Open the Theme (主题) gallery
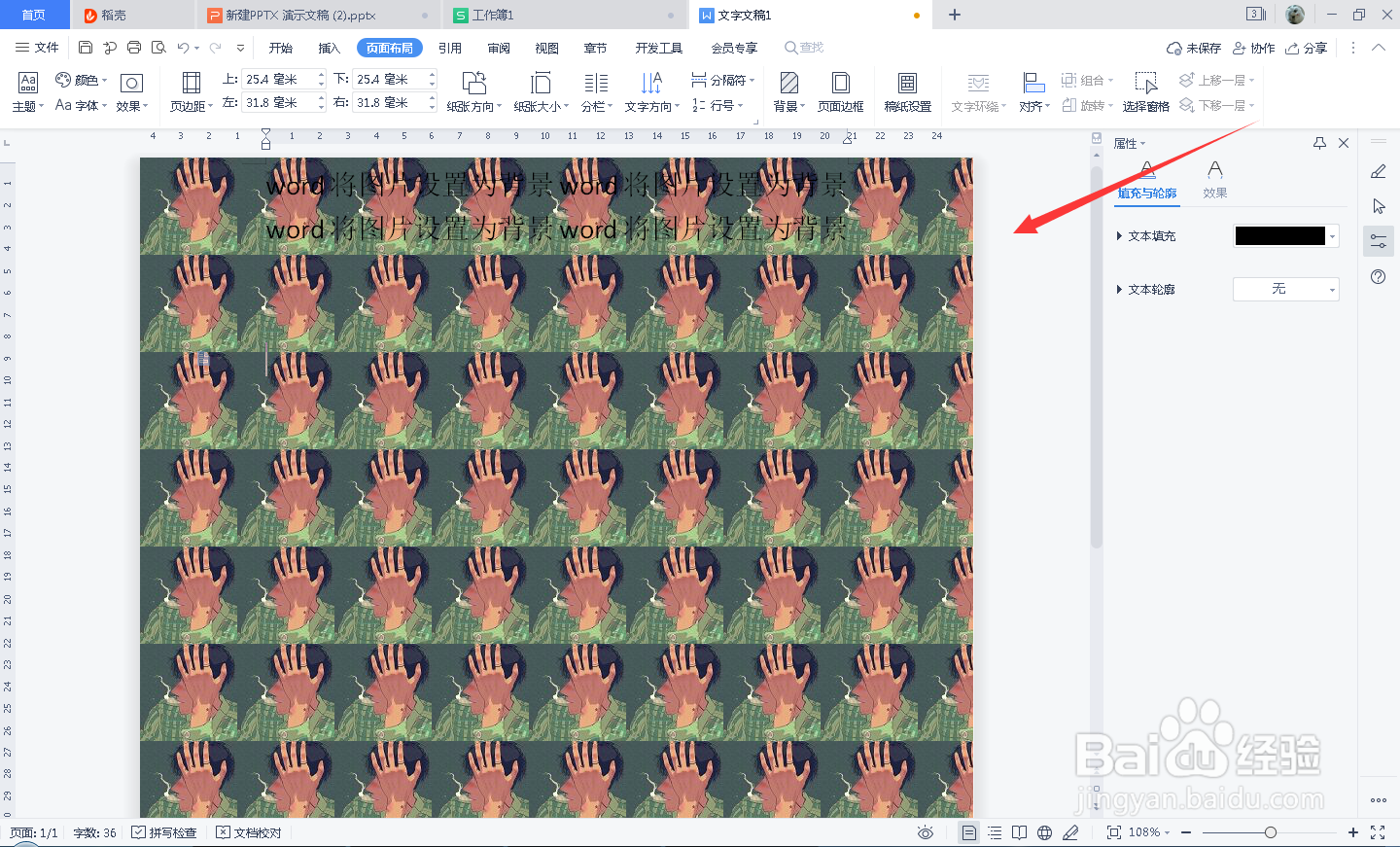The height and width of the screenshot is (847, 1400). tap(27, 92)
